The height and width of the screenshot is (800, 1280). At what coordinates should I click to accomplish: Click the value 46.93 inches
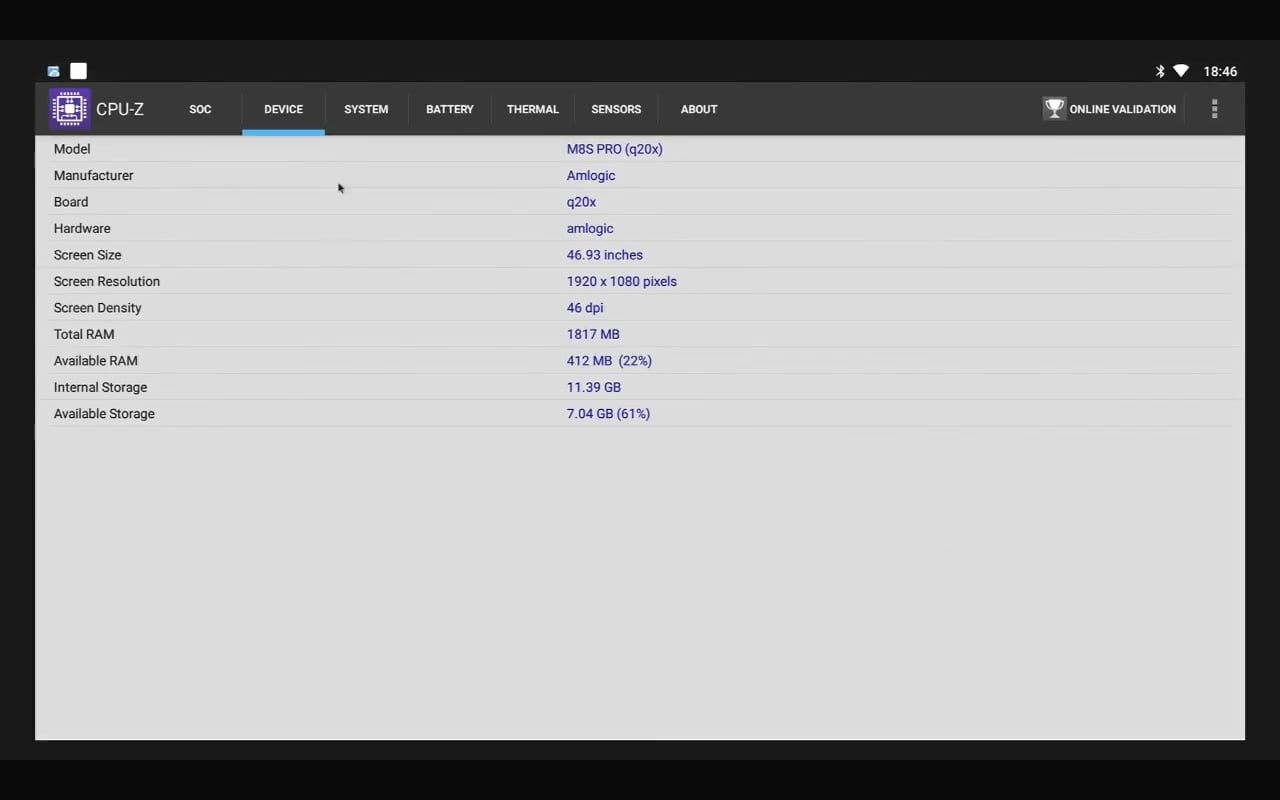coord(605,255)
